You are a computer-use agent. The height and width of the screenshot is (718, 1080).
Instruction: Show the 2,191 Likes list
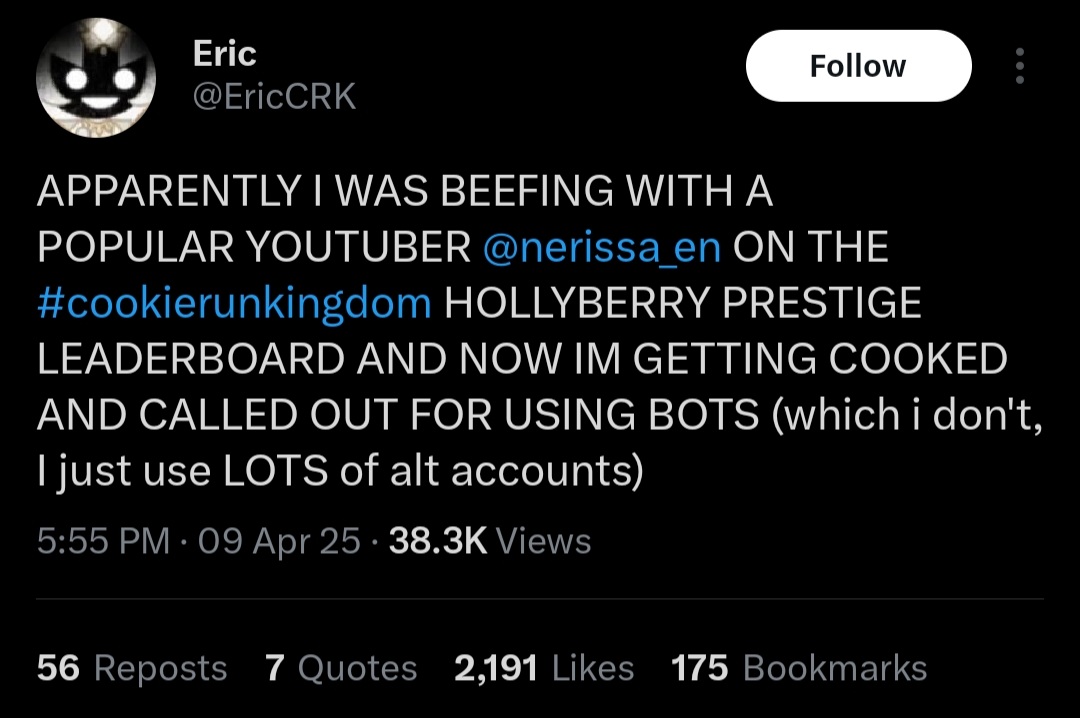point(544,668)
